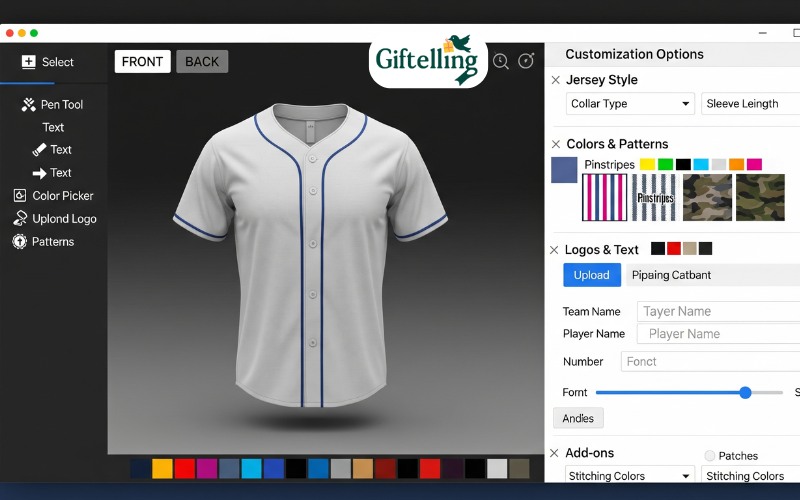Adjust the Font size slider handle
The width and height of the screenshot is (800, 500).
tap(745, 392)
